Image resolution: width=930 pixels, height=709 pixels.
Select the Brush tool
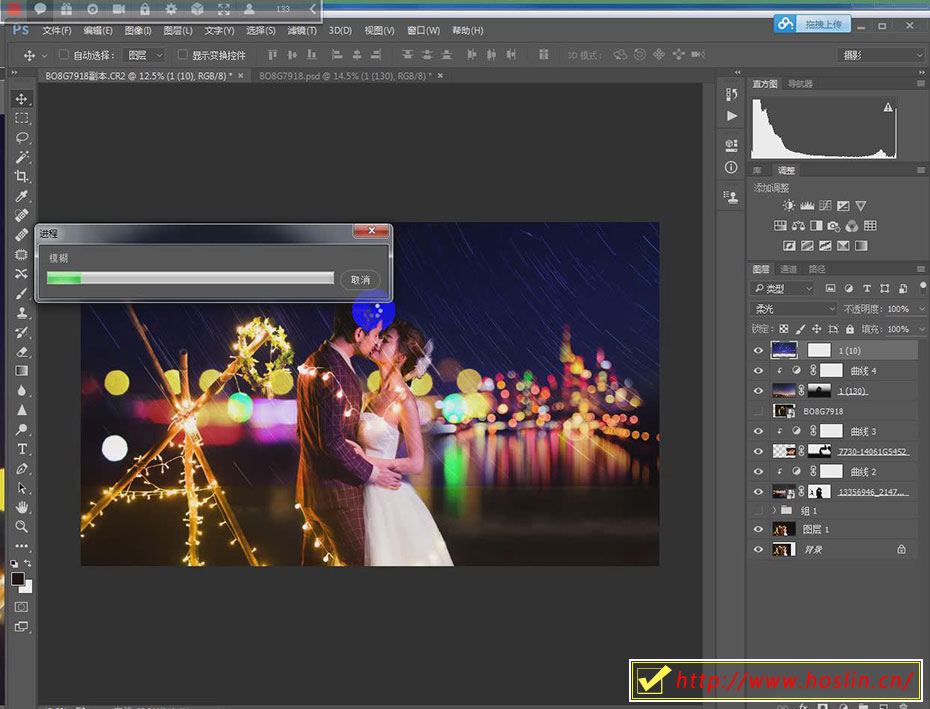pos(21,293)
